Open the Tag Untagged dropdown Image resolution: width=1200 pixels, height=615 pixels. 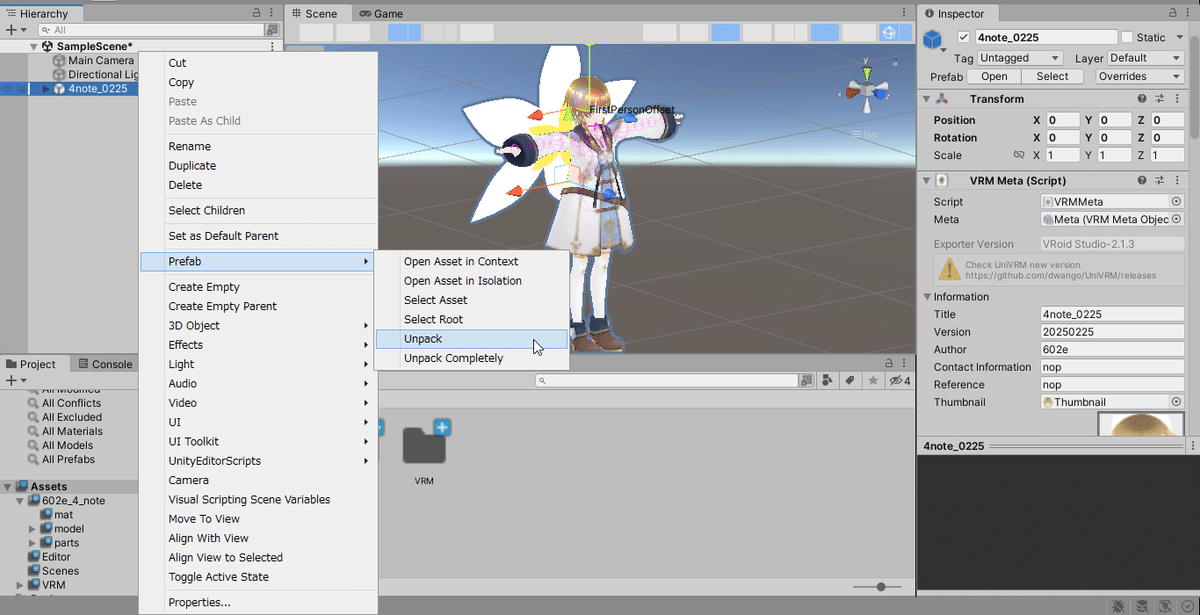point(1019,57)
